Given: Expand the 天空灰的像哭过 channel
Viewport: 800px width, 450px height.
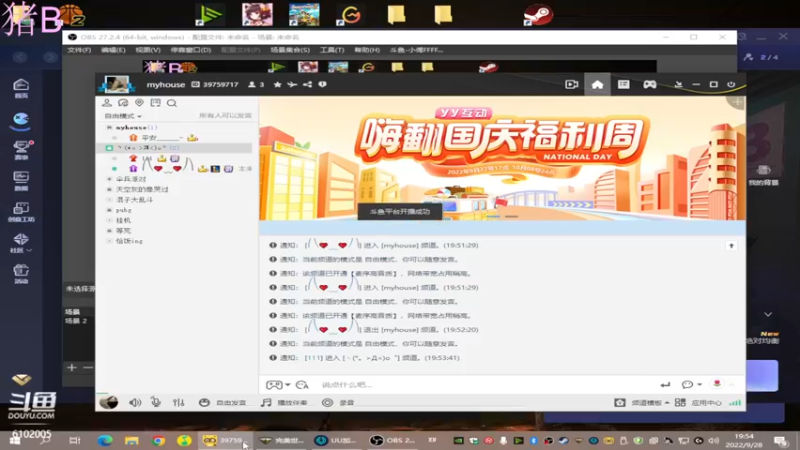Looking at the screenshot, I should coord(109,189).
